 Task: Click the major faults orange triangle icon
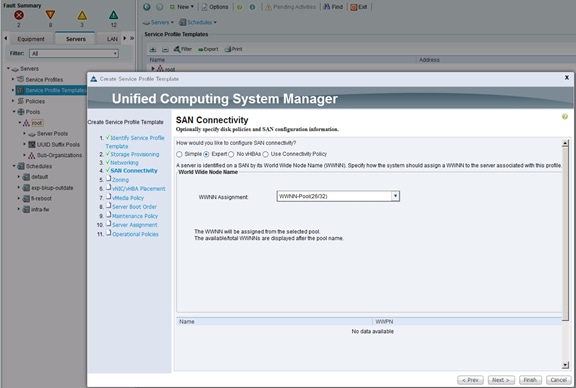pyautogui.click(x=50, y=15)
